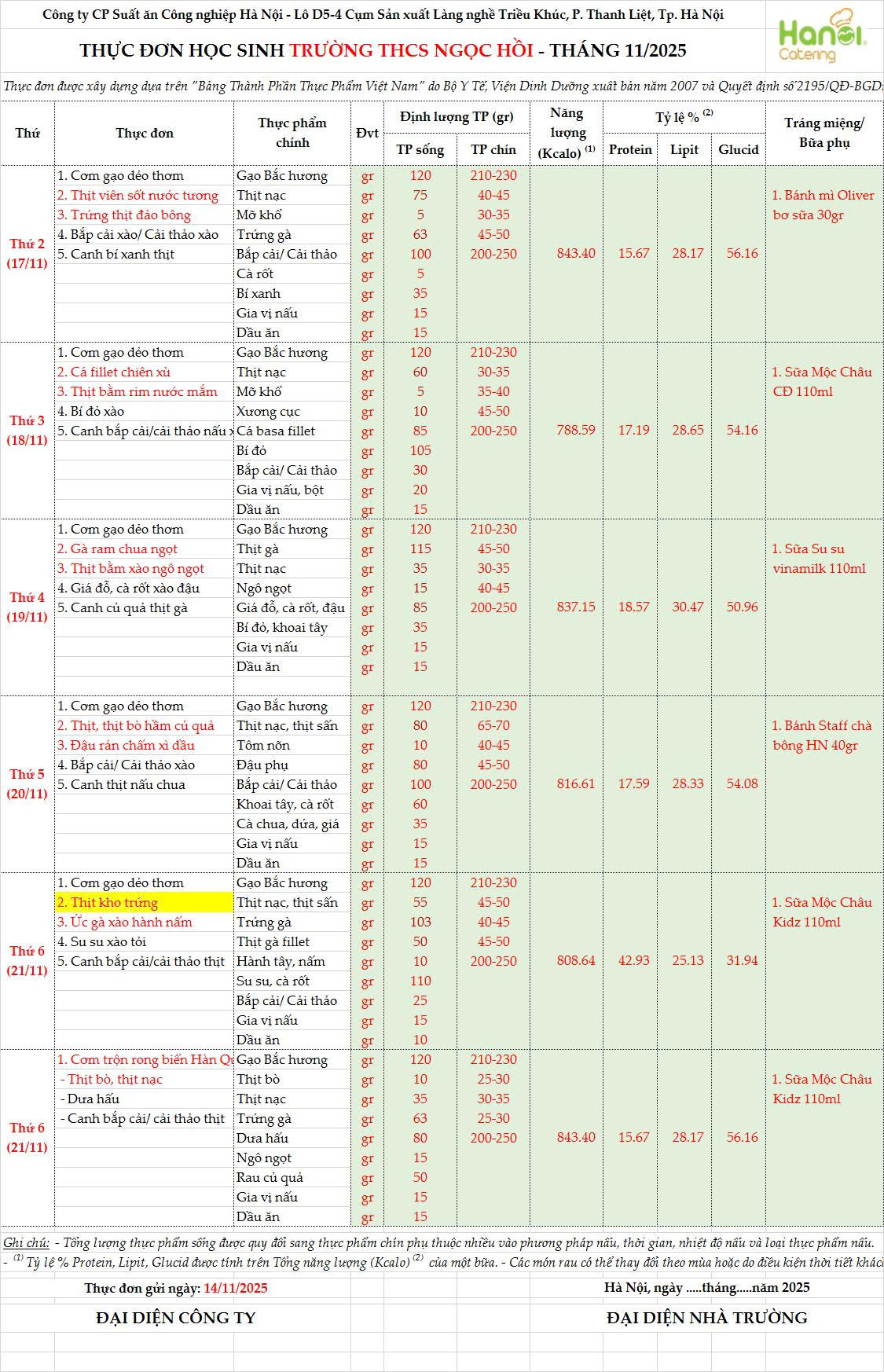884x1372 pixels.
Task: Click the Thực phẩm chính column header
Action: point(292,133)
